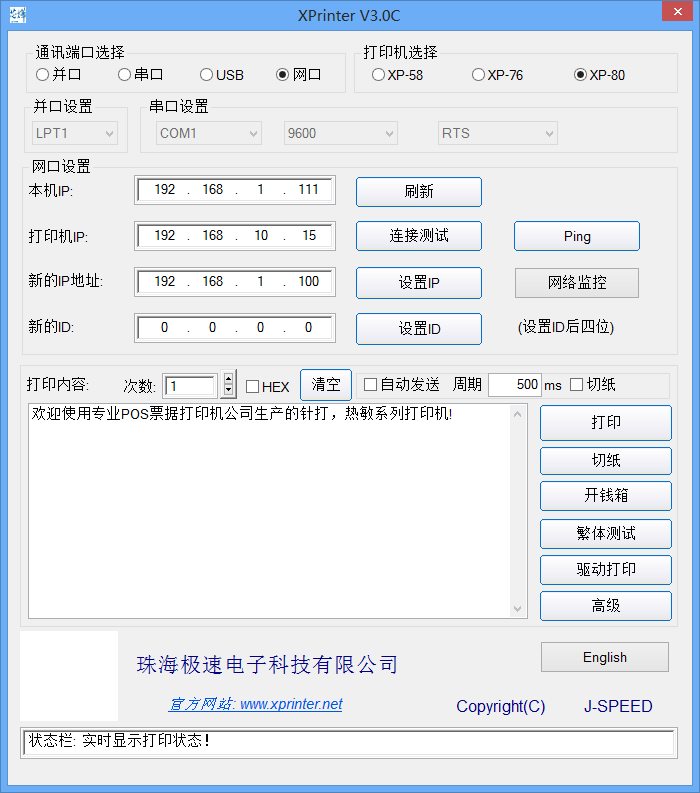Image resolution: width=700 pixels, height=793 pixels.
Task: Decrease print count with down spinner arrow
Action: click(229, 391)
